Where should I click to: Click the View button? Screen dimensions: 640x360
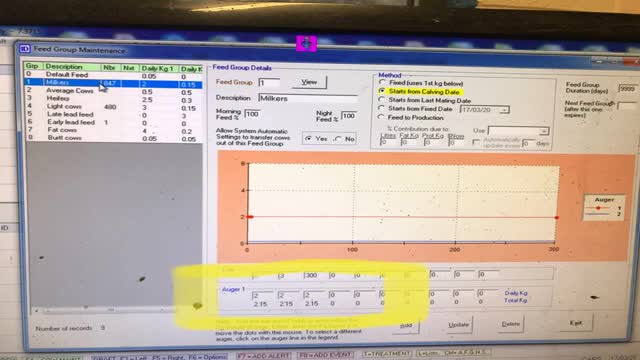click(x=309, y=82)
